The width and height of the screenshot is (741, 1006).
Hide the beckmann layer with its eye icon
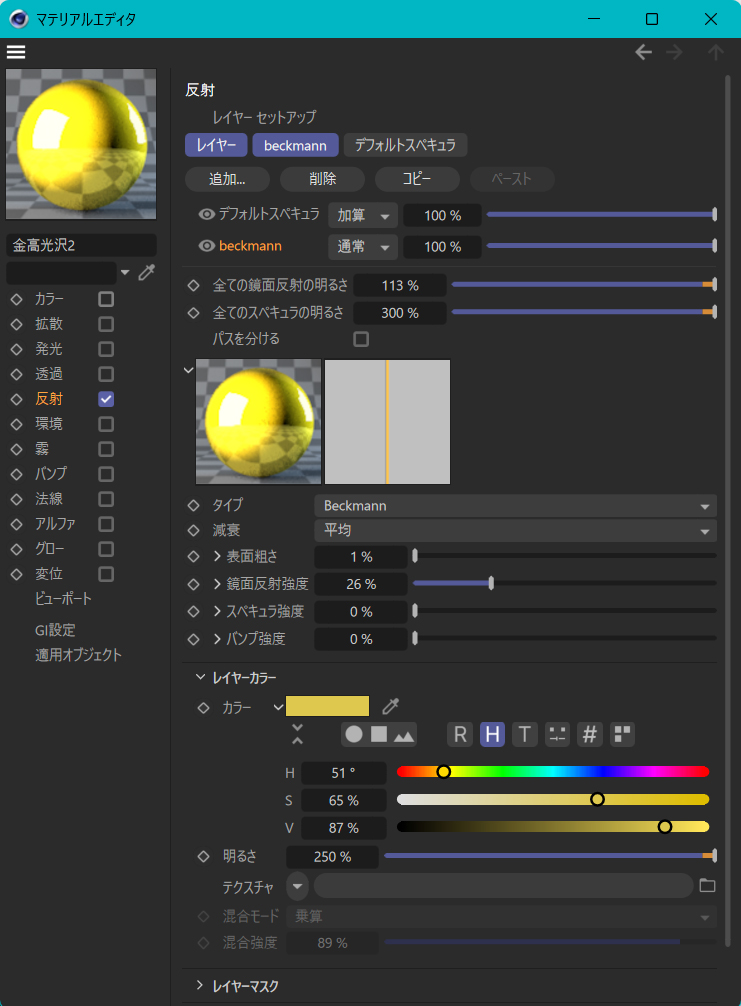click(x=207, y=246)
